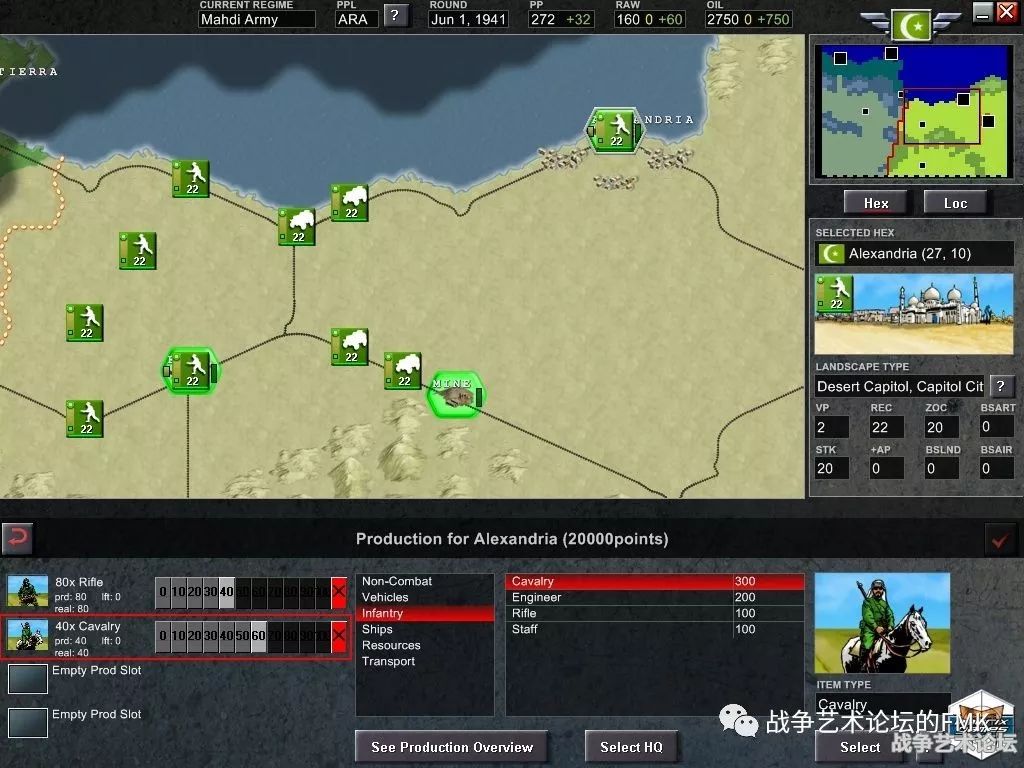Viewport: 1024px width, 768px height.
Task: Open the Ships production category
Action: [424, 629]
